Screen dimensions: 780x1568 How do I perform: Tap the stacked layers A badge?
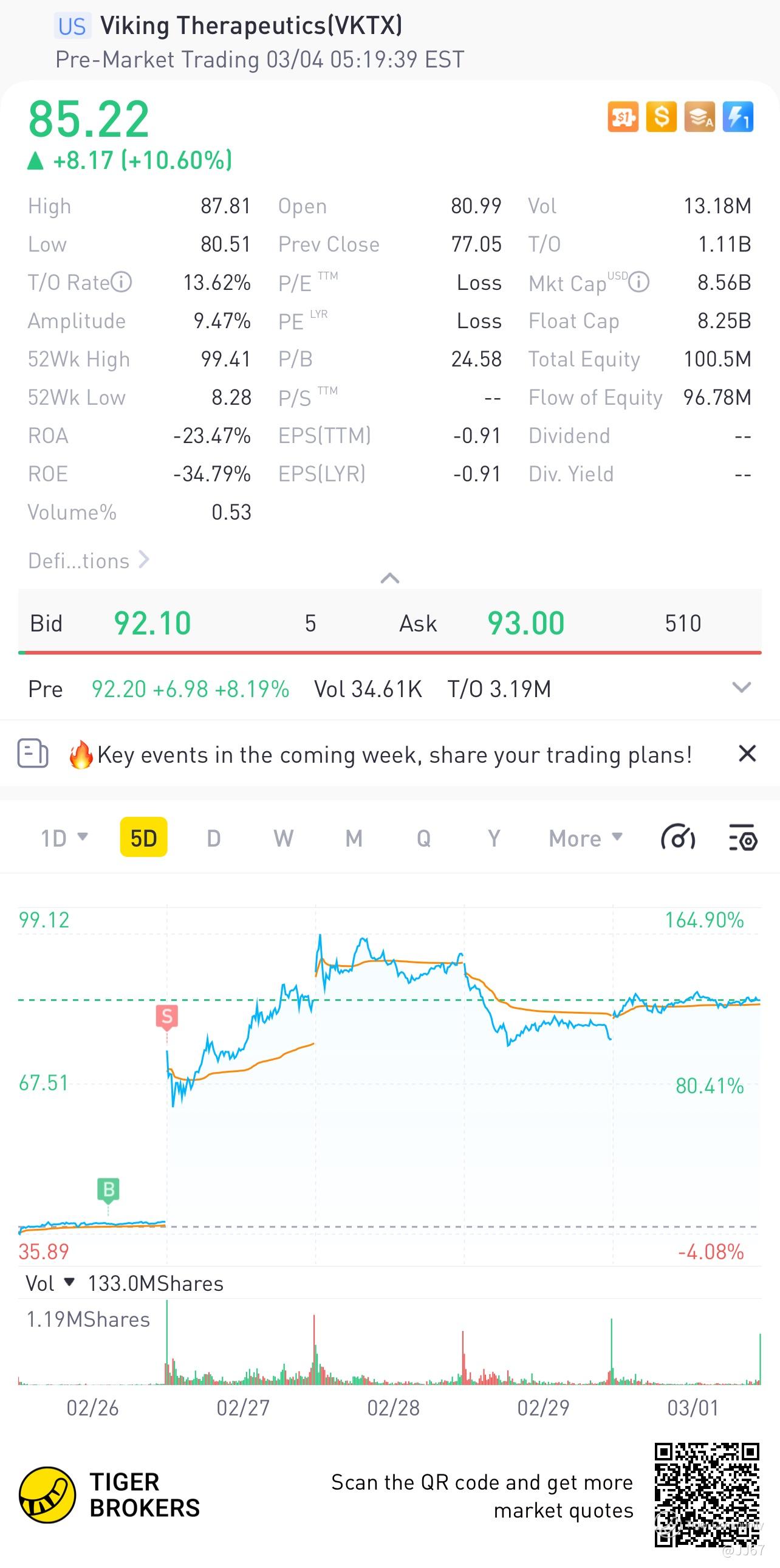(x=700, y=116)
